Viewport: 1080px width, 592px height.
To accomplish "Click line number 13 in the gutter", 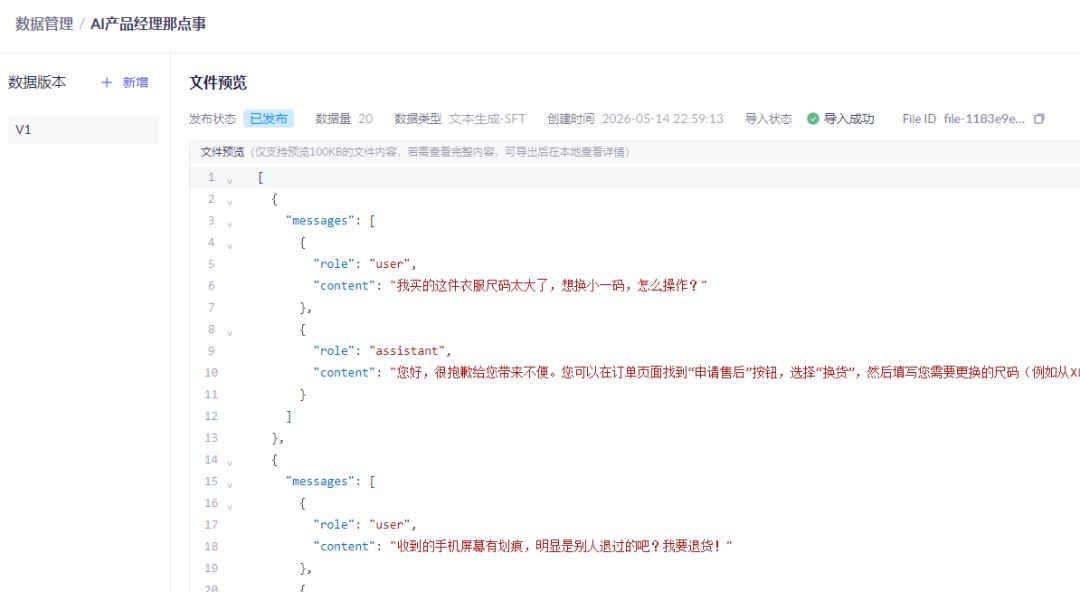I will [211, 438].
